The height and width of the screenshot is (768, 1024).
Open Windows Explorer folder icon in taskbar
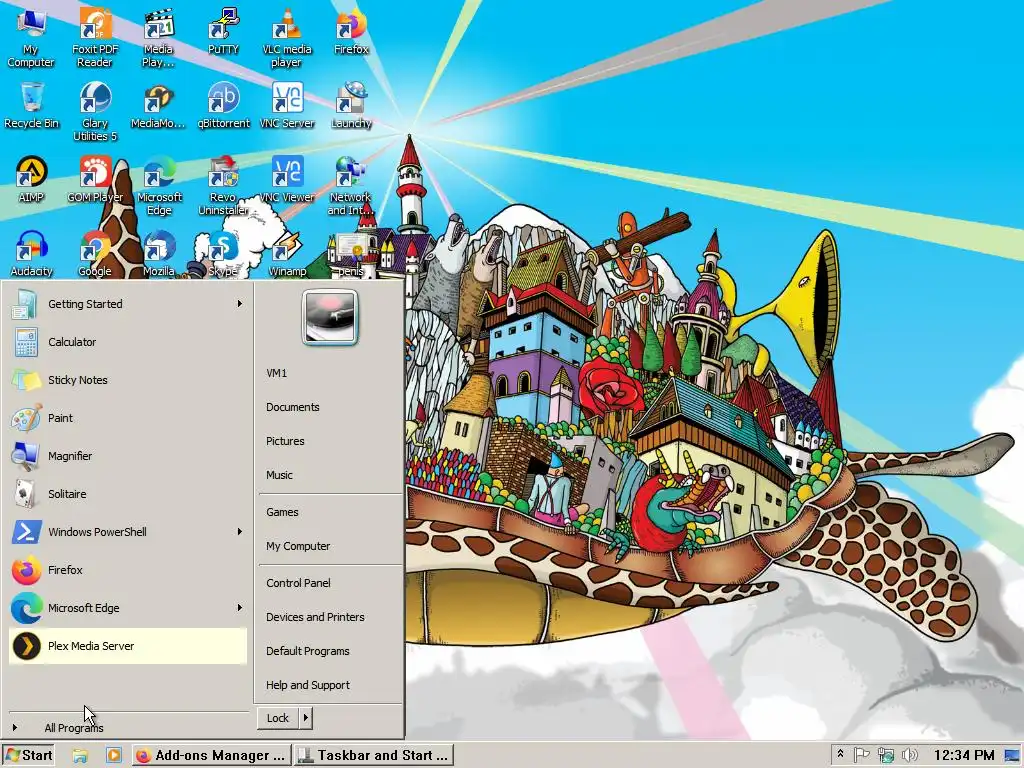pyautogui.click(x=80, y=755)
